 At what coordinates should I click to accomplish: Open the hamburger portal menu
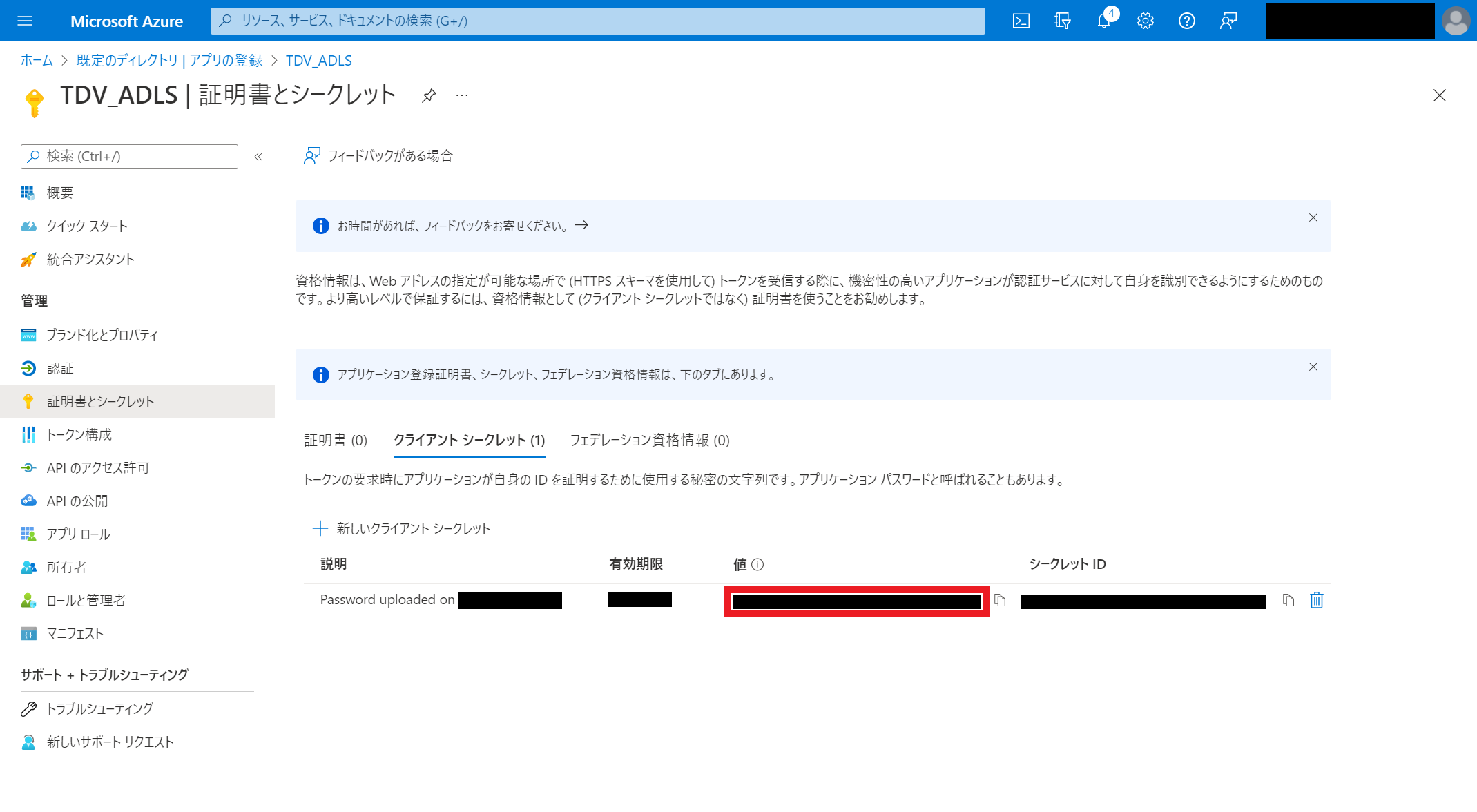click(25, 21)
